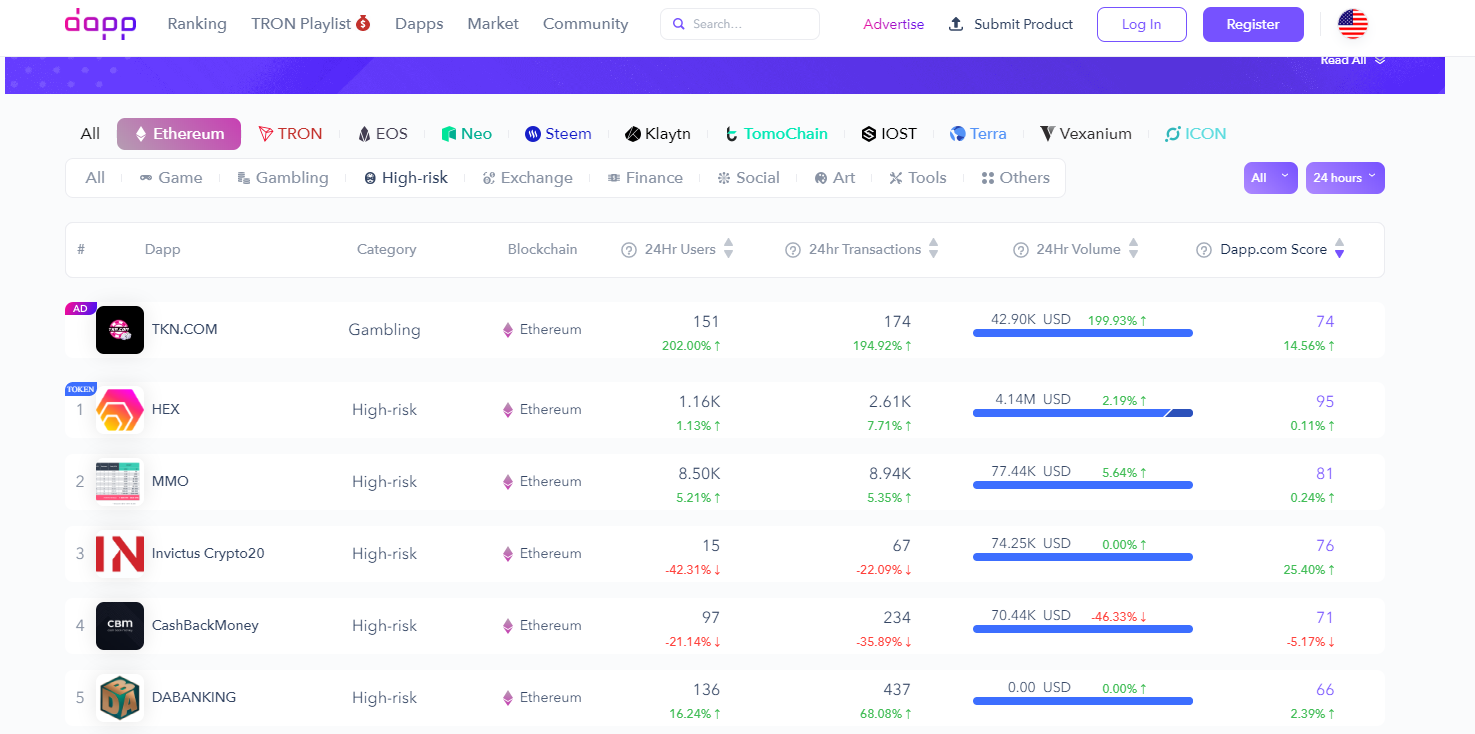This screenshot has height=734, width=1475.
Task: Click the Advertise link
Action: [x=894, y=24]
